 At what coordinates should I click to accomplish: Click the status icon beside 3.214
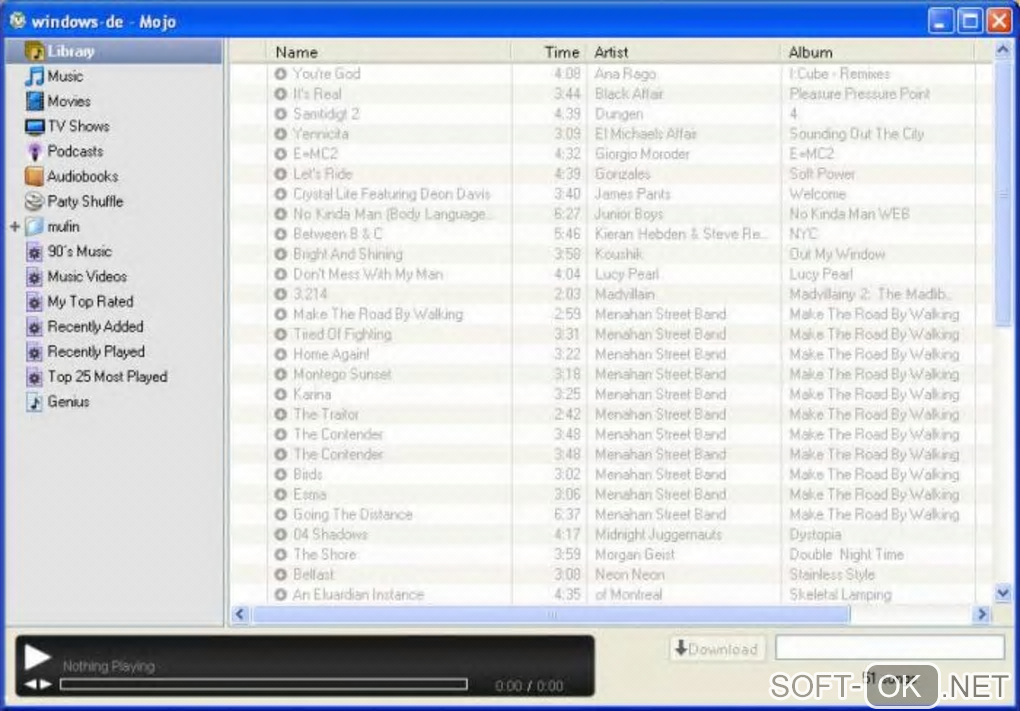[280, 294]
